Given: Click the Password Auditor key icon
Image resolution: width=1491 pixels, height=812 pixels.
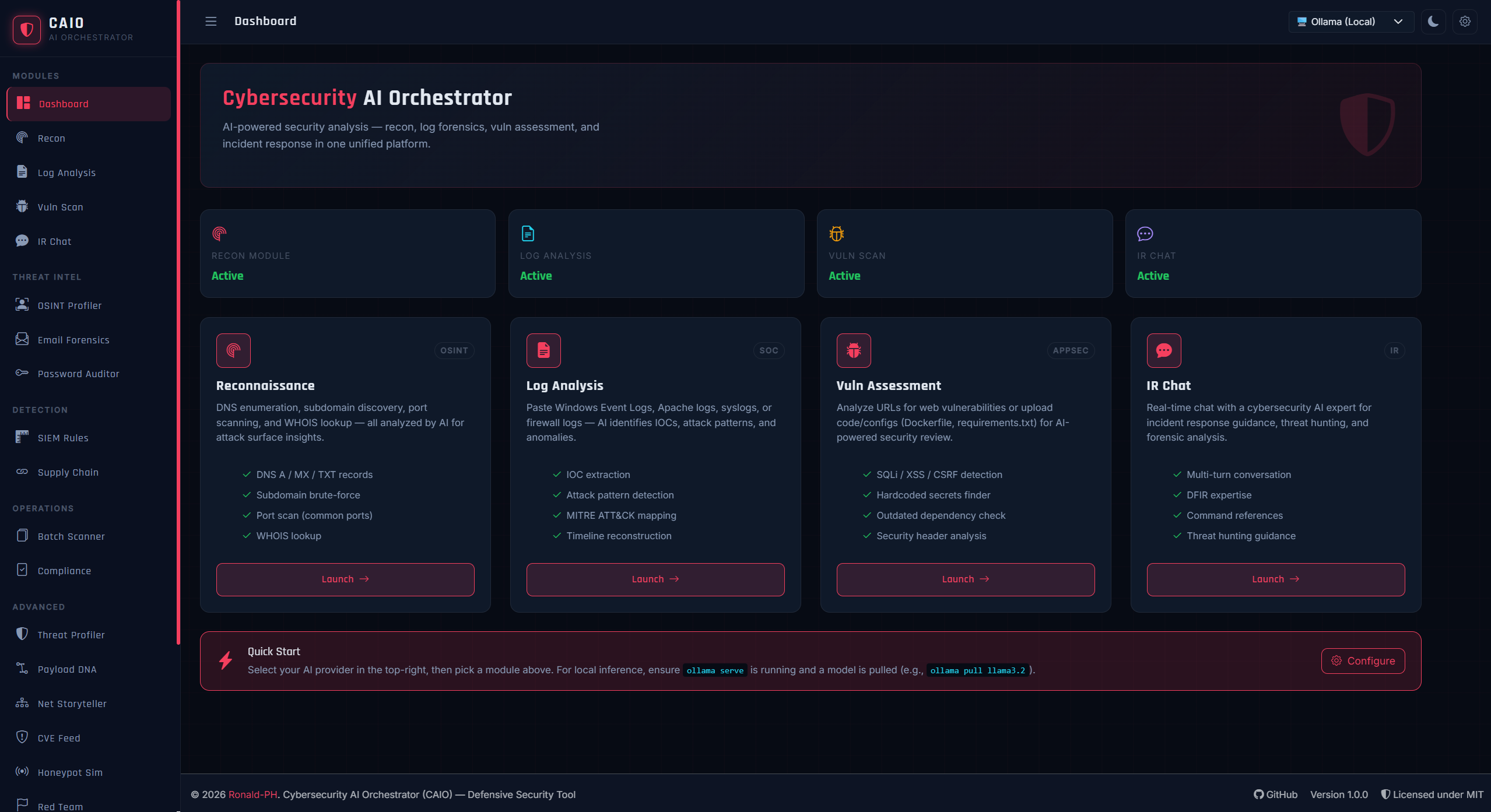Looking at the screenshot, I should click(22, 372).
